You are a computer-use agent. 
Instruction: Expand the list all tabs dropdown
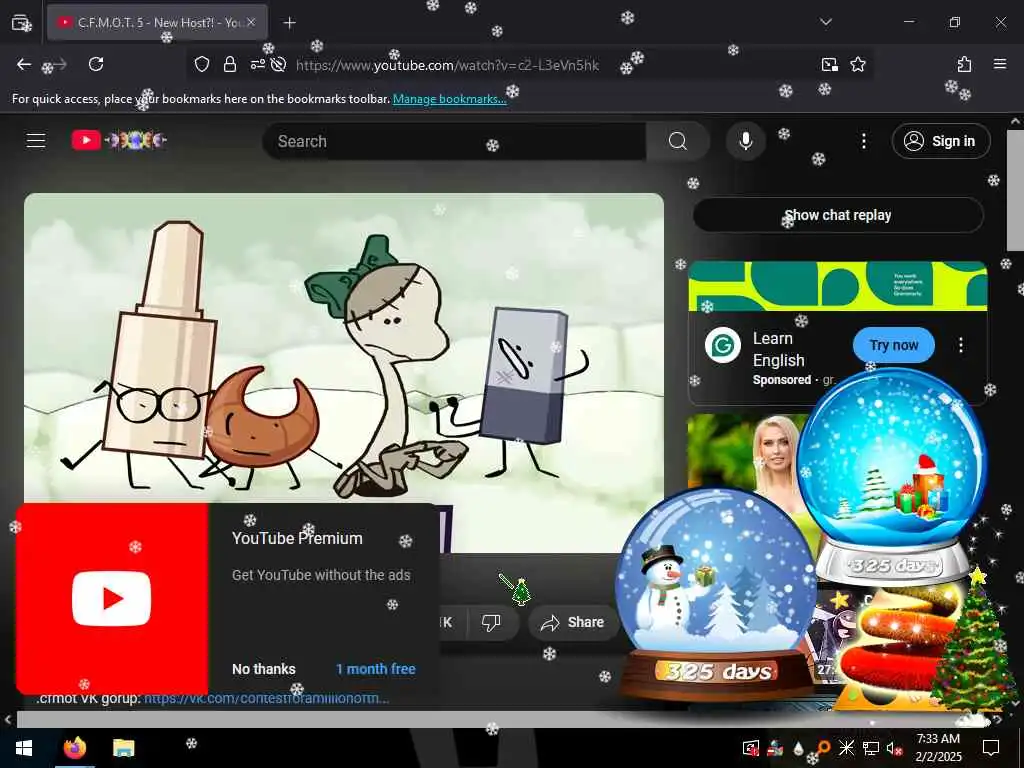826,22
